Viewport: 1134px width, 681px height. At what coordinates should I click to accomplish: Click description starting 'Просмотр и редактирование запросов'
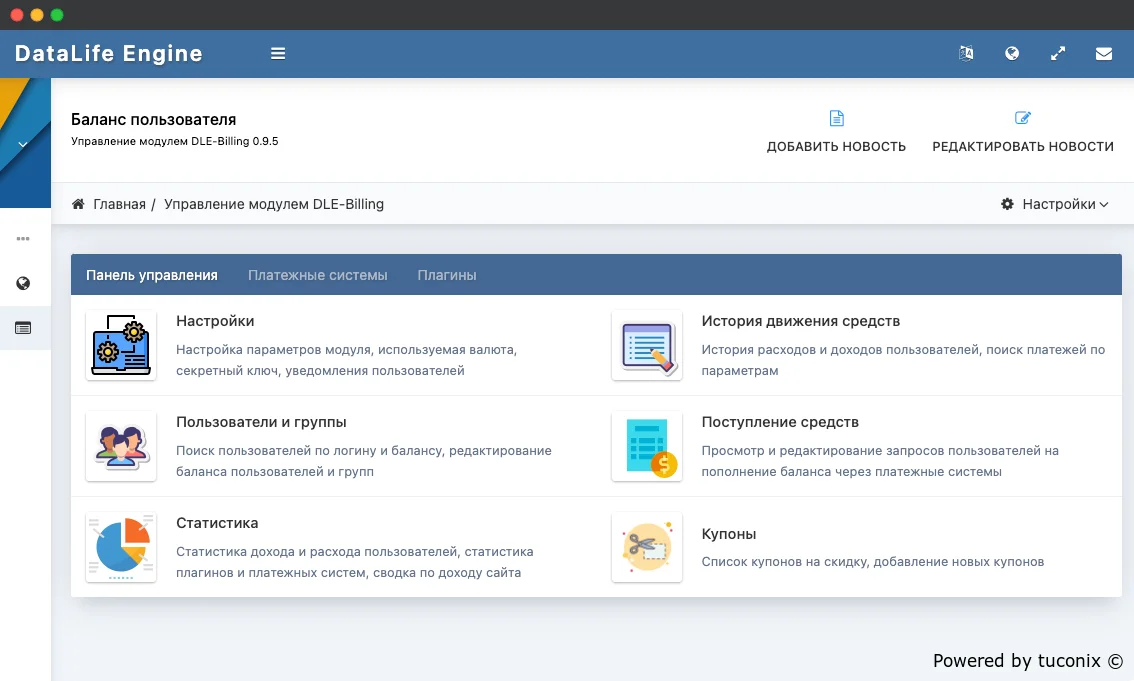pos(880,461)
